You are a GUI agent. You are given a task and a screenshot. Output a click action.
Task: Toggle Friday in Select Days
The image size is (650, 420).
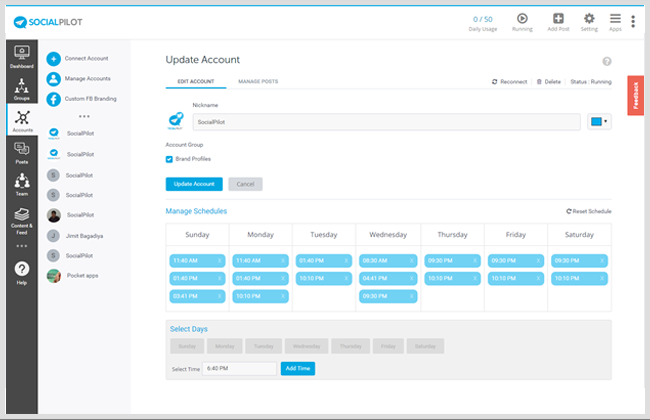coord(388,346)
